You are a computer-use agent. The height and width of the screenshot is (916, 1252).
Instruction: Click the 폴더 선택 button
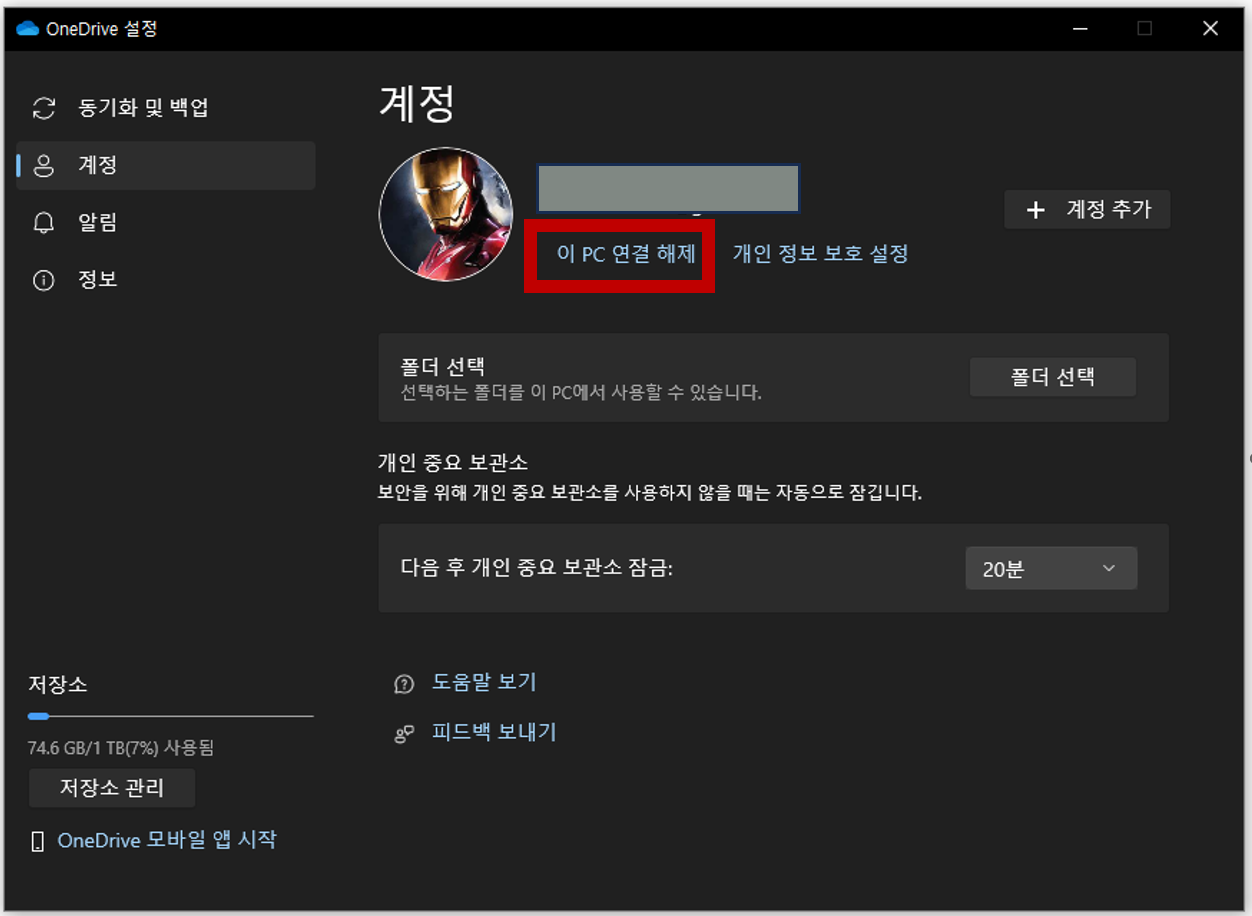point(1052,377)
